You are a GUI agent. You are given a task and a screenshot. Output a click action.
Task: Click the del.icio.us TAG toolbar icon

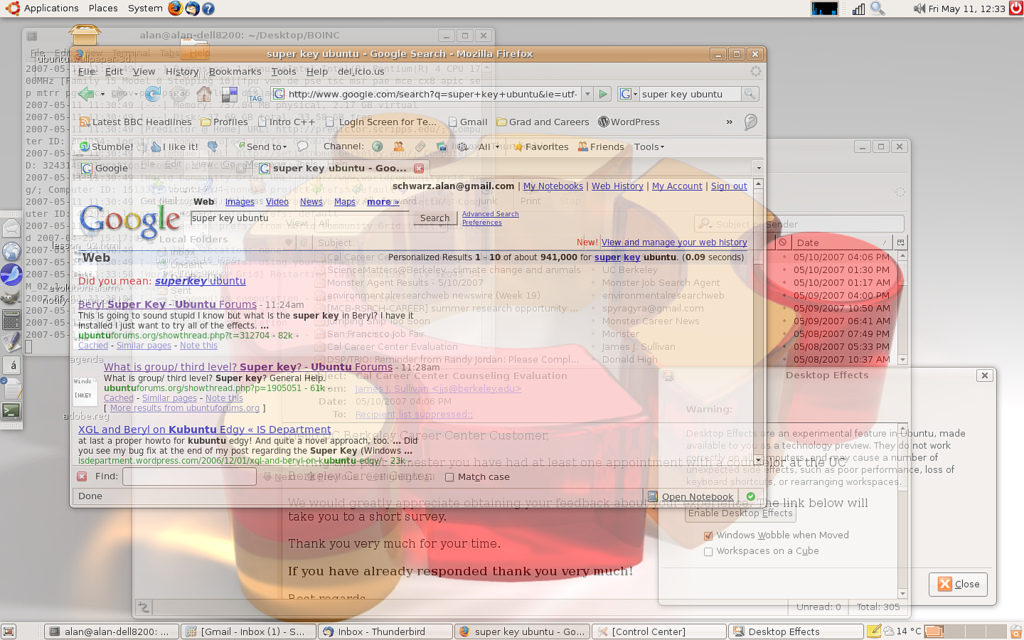(x=255, y=95)
